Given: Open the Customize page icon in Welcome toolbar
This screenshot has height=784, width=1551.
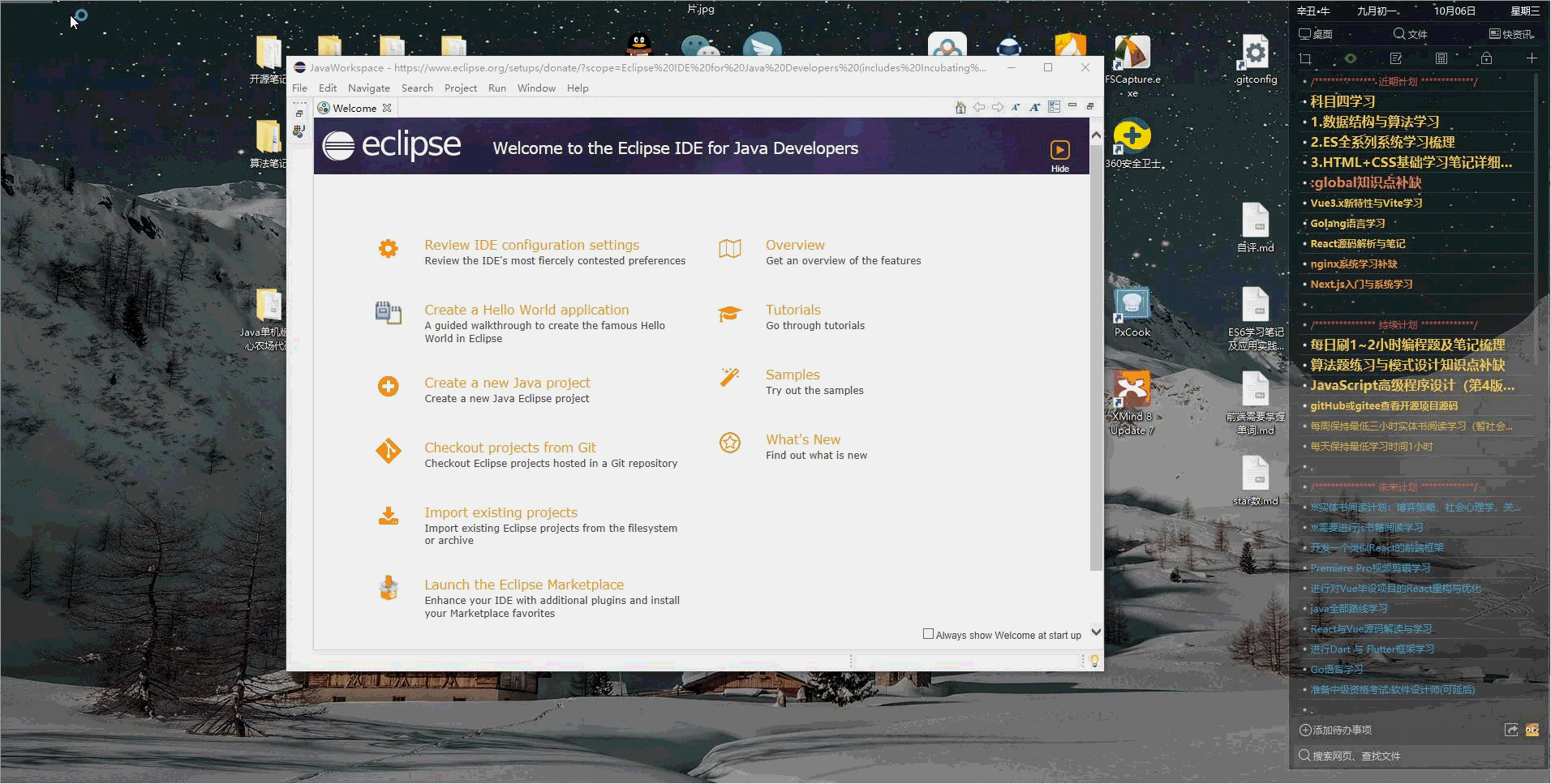Looking at the screenshot, I should (x=1055, y=107).
